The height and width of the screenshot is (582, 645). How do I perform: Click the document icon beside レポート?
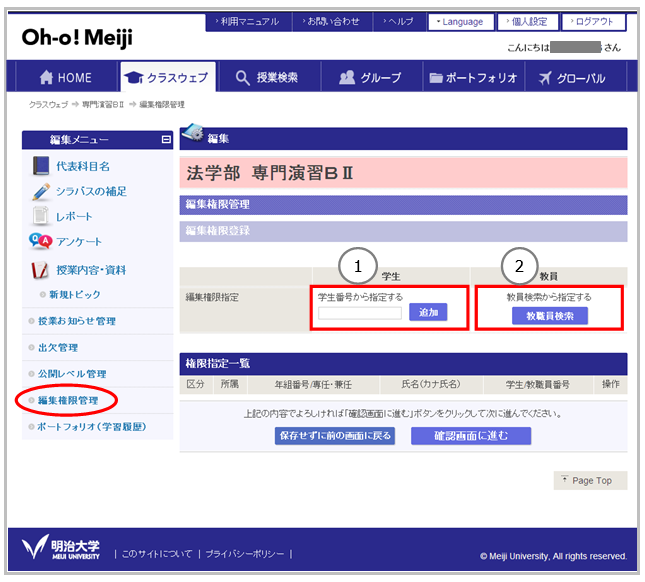click(x=40, y=216)
